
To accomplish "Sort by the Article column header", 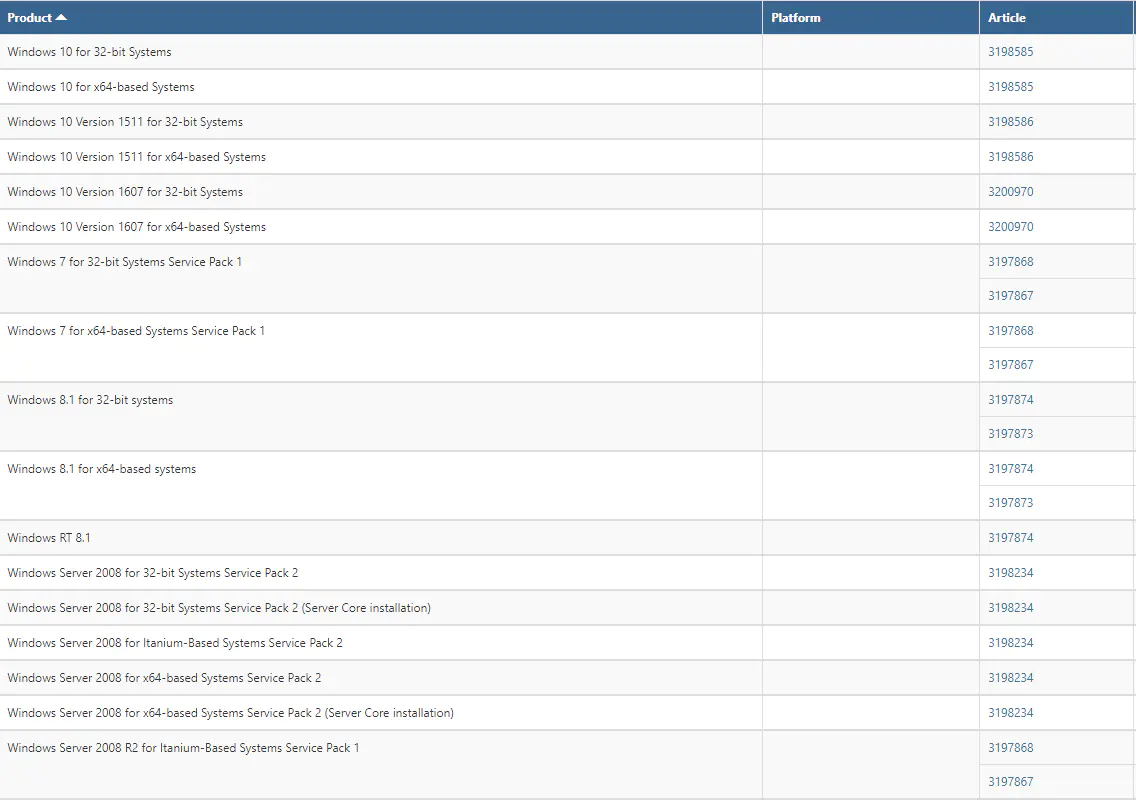I will point(1007,17).
